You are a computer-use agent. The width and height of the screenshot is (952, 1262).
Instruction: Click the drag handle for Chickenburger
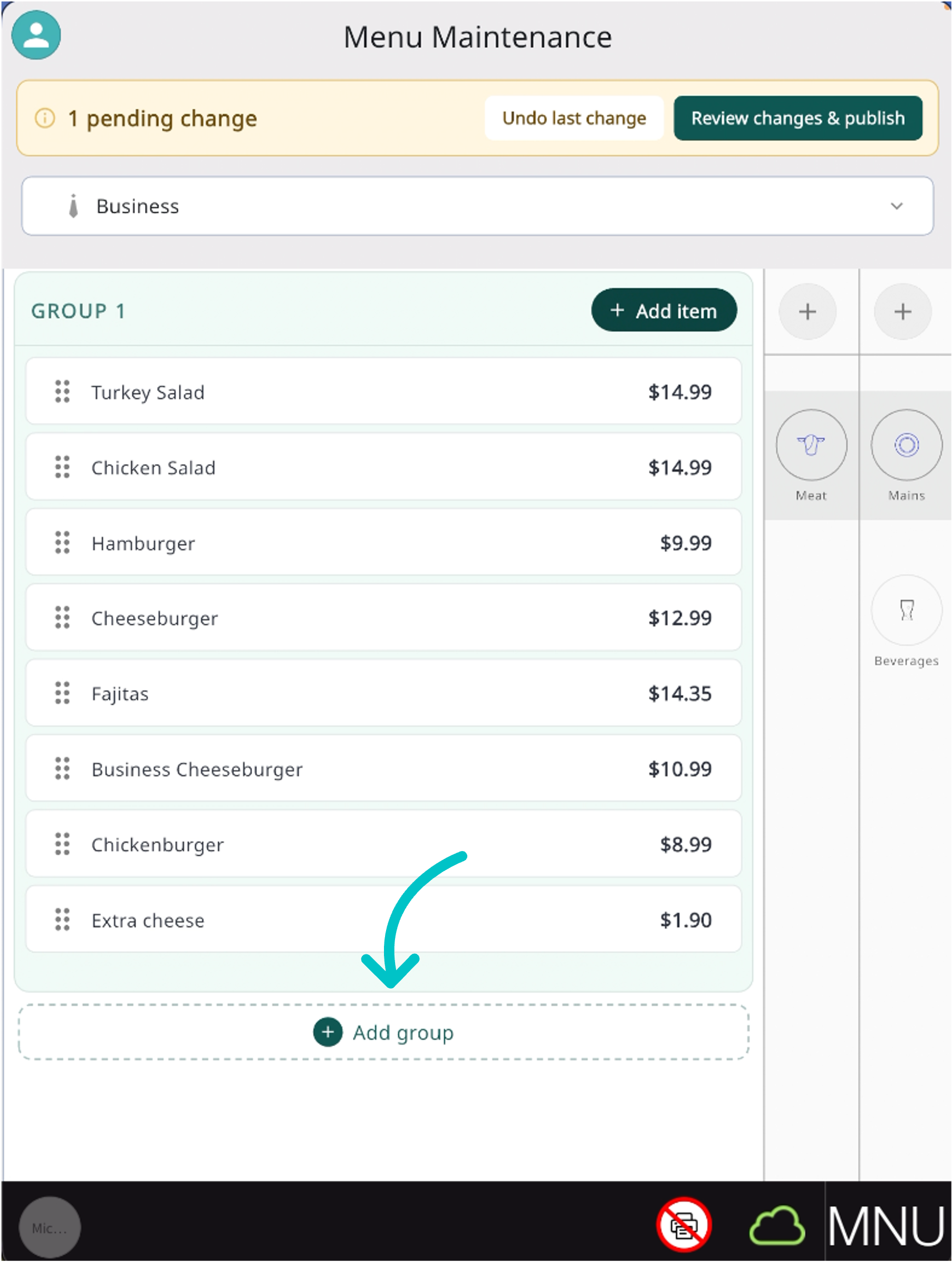click(x=62, y=844)
